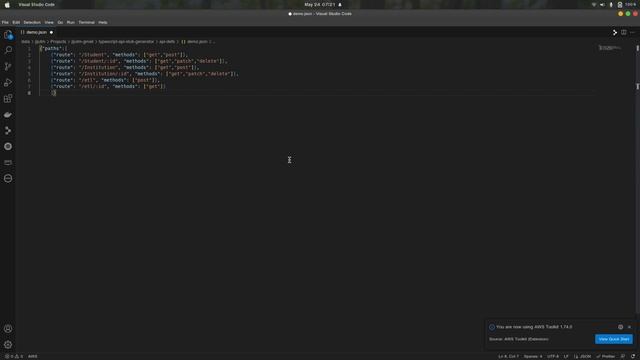
Task: Open the Edit menu
Action: [x=16, y=22]
